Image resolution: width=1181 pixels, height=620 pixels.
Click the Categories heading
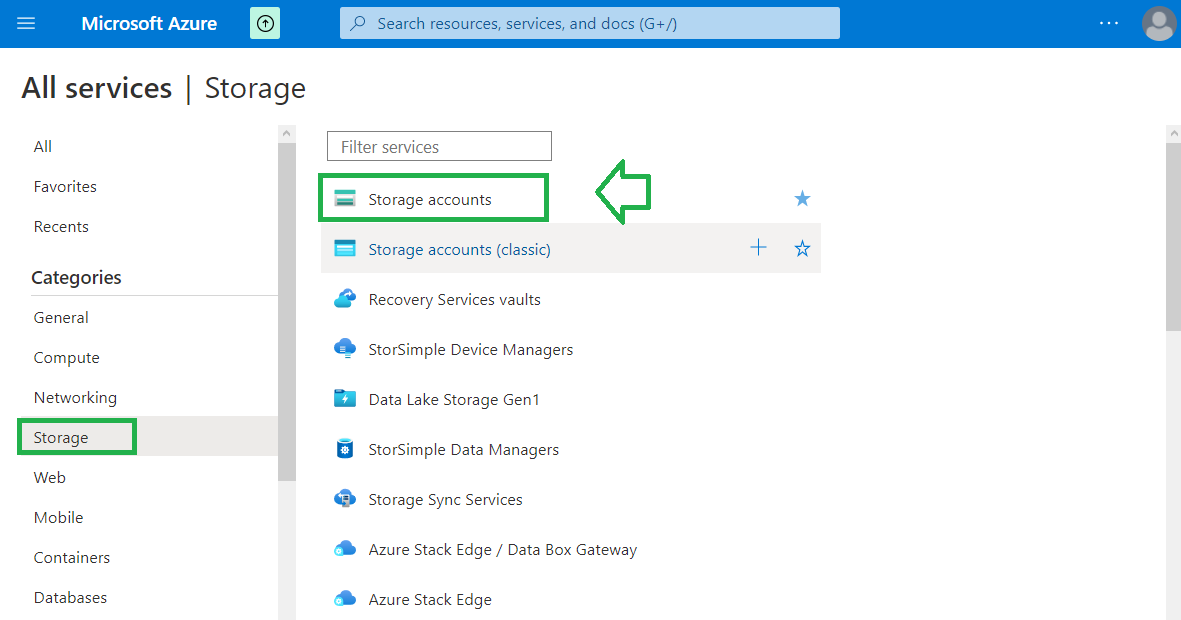[x=76, y=277]
